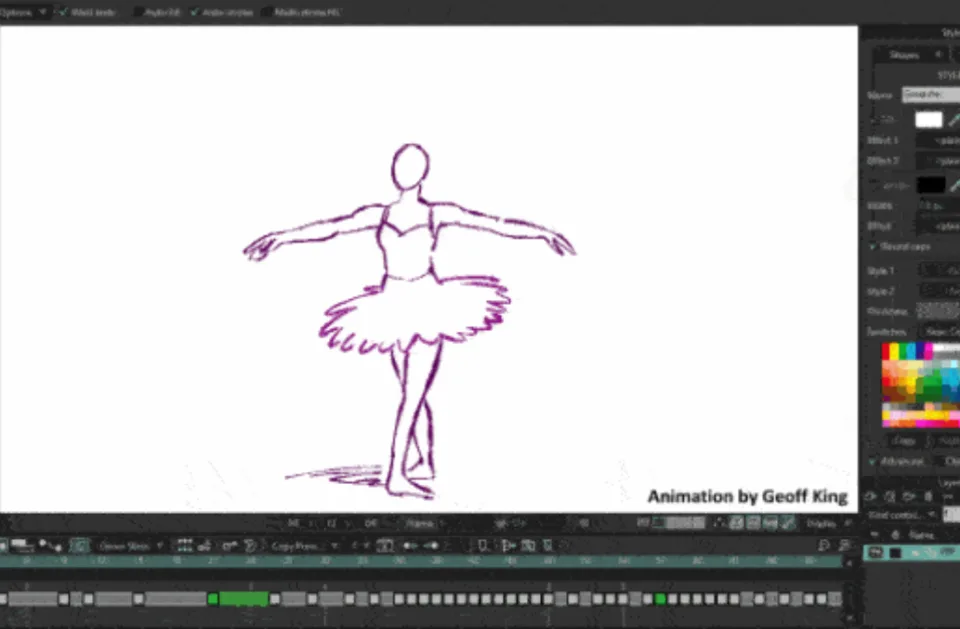Open the black stroke color swatch
The image size is (960, 629).
(931, 185)
